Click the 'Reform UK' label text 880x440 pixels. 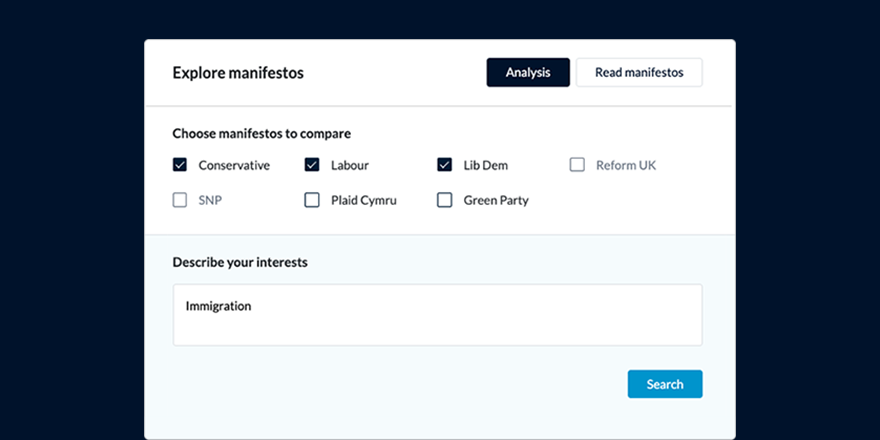tap(626, 165)
